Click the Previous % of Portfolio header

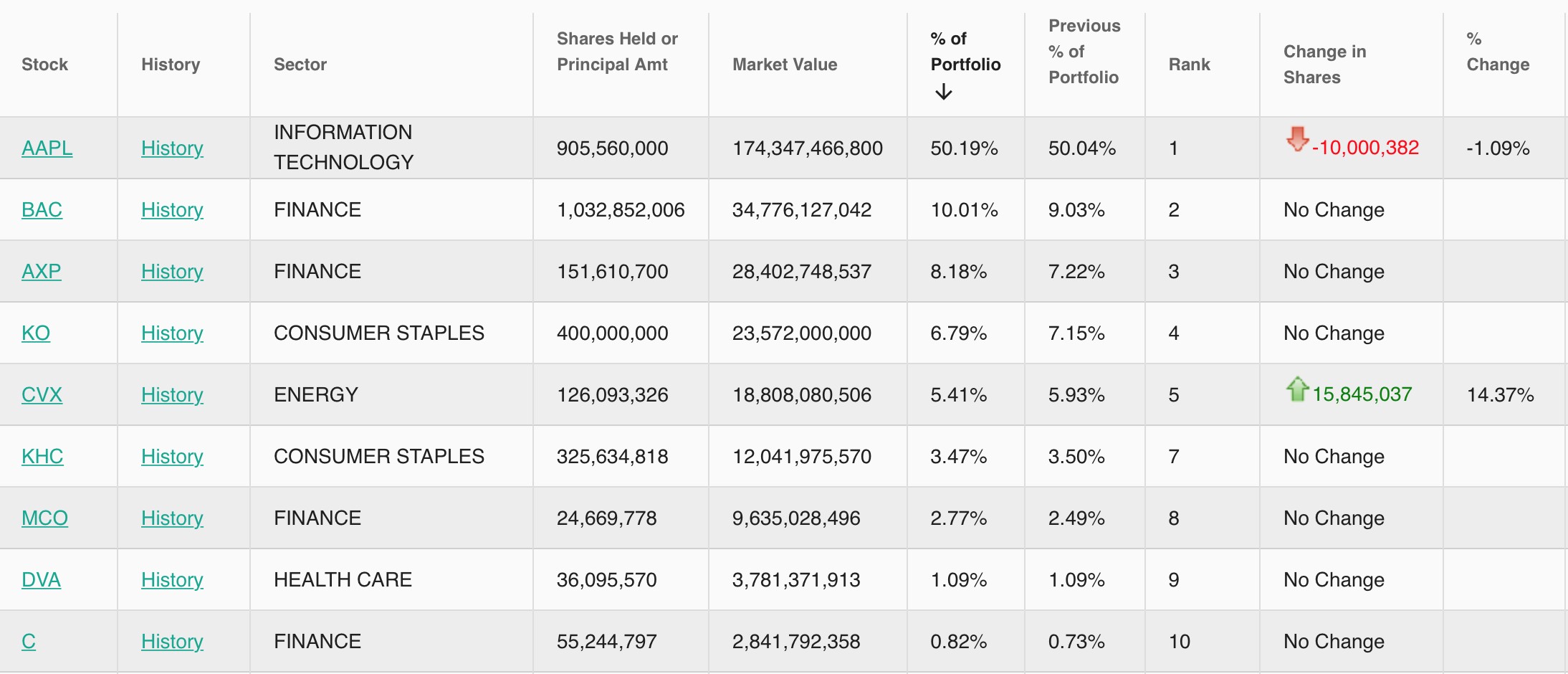tap(1084, 52)
